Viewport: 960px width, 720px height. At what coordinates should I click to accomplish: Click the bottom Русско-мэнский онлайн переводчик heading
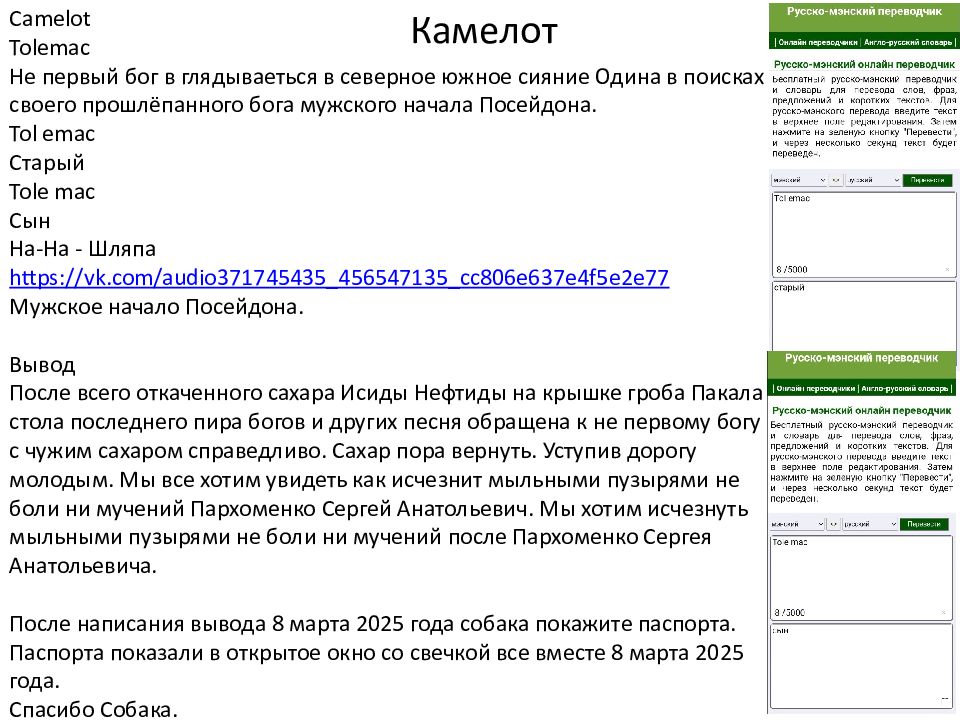pyautogui.click(x=861, y=410)
